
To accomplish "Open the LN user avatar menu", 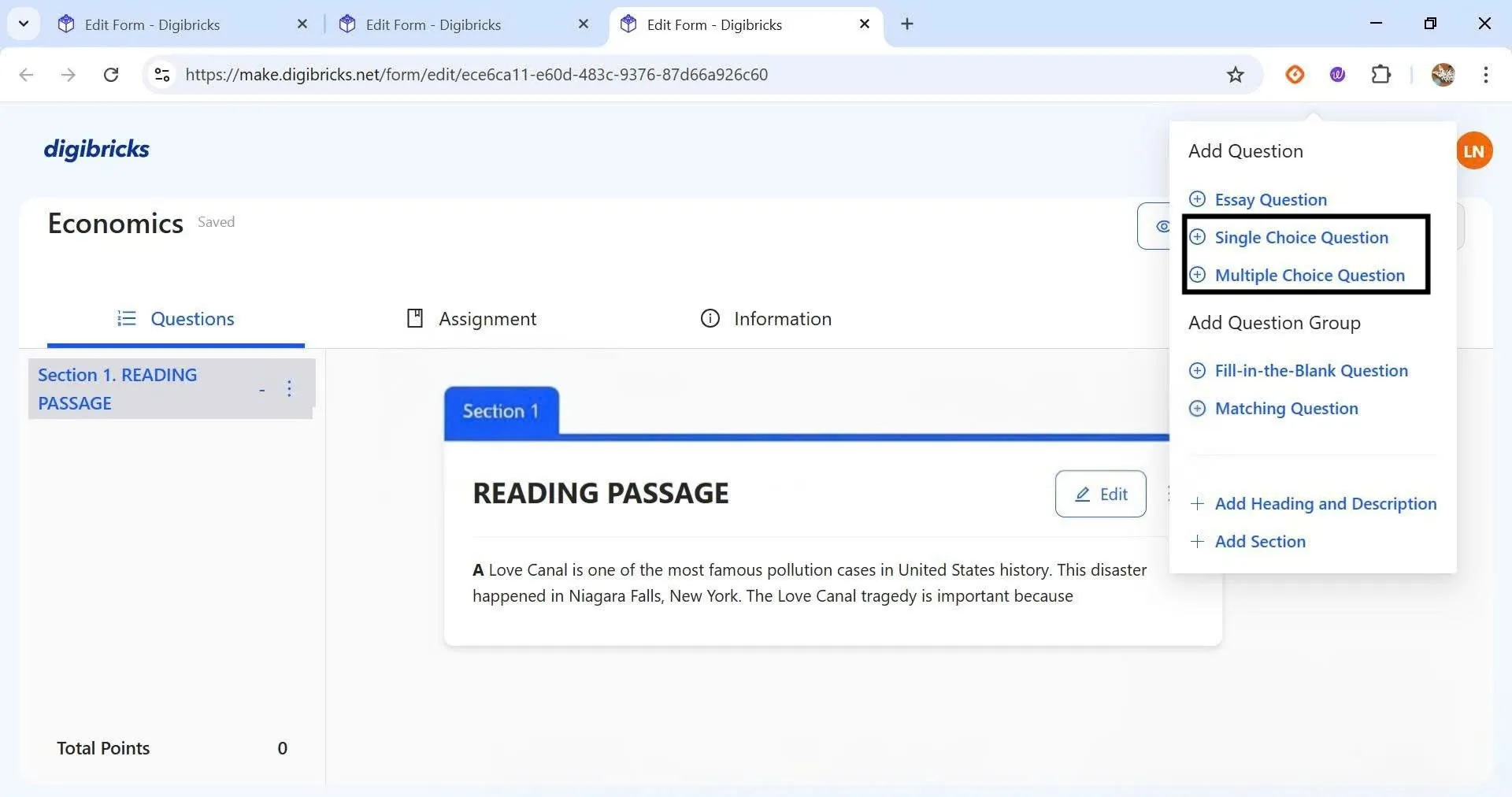I will click(1473, 150).
